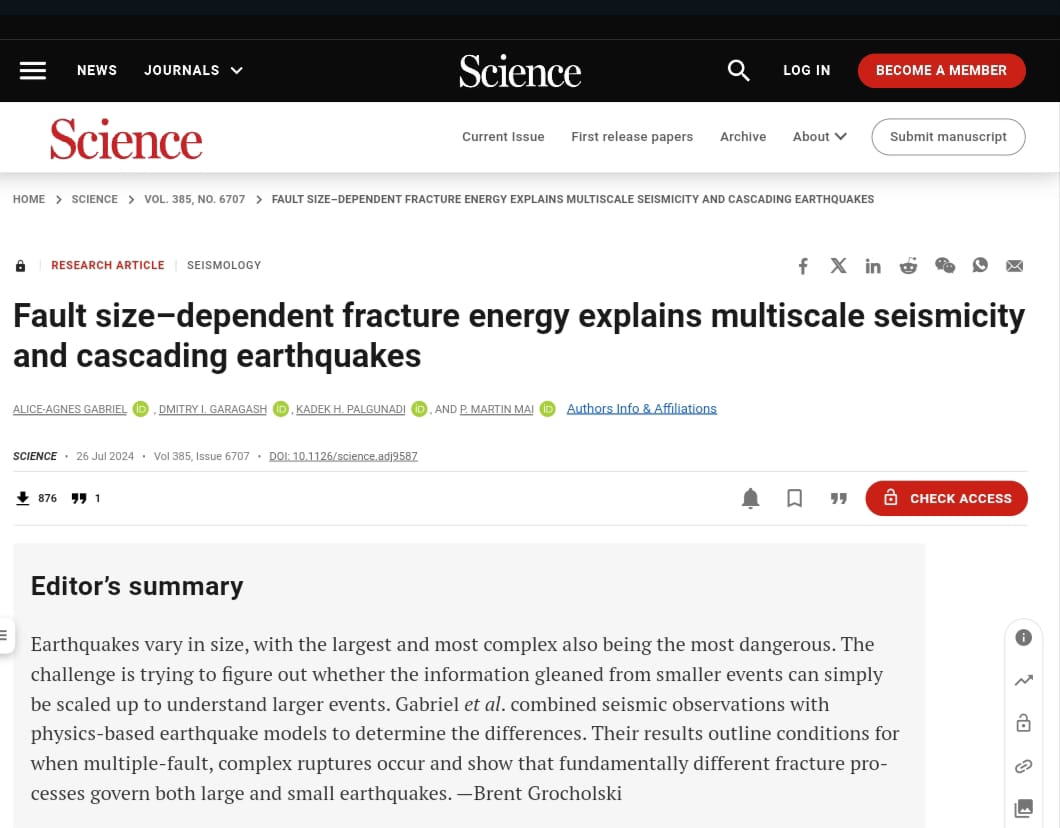This screenshot has height=828, width=1060.
Task: Toggle bookmark for this article
Action: click(794, 498)
